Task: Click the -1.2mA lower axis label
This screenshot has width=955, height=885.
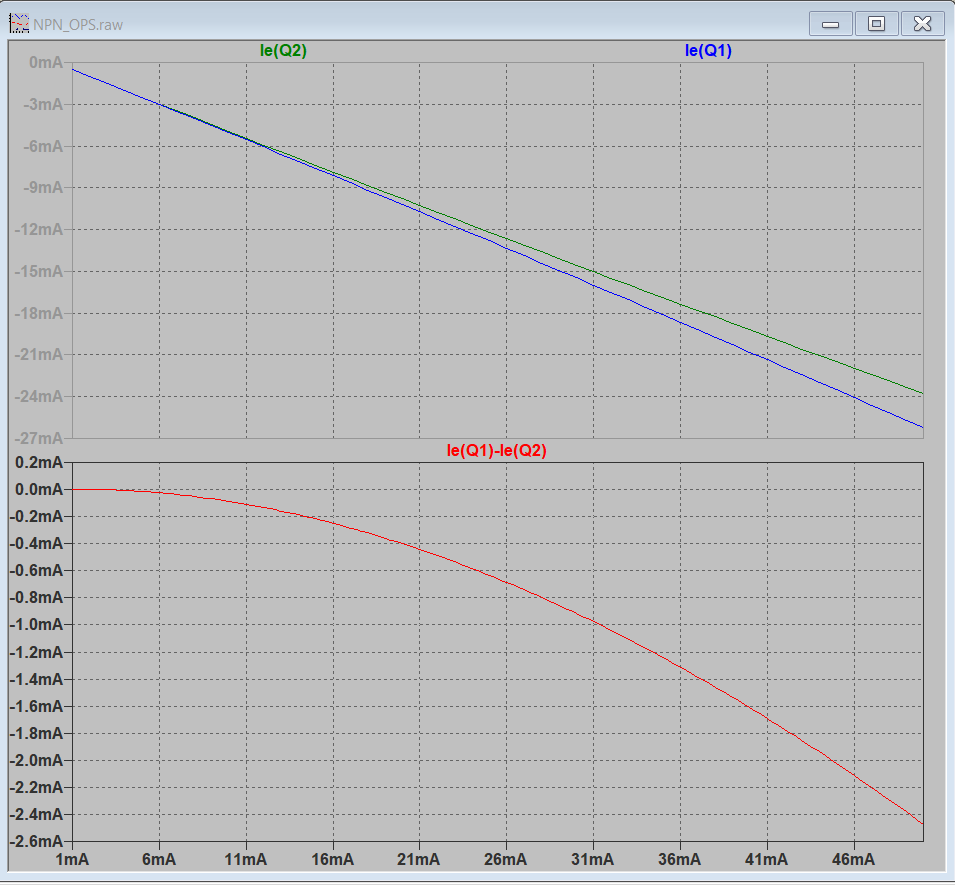Action: (x=36, y=652)
